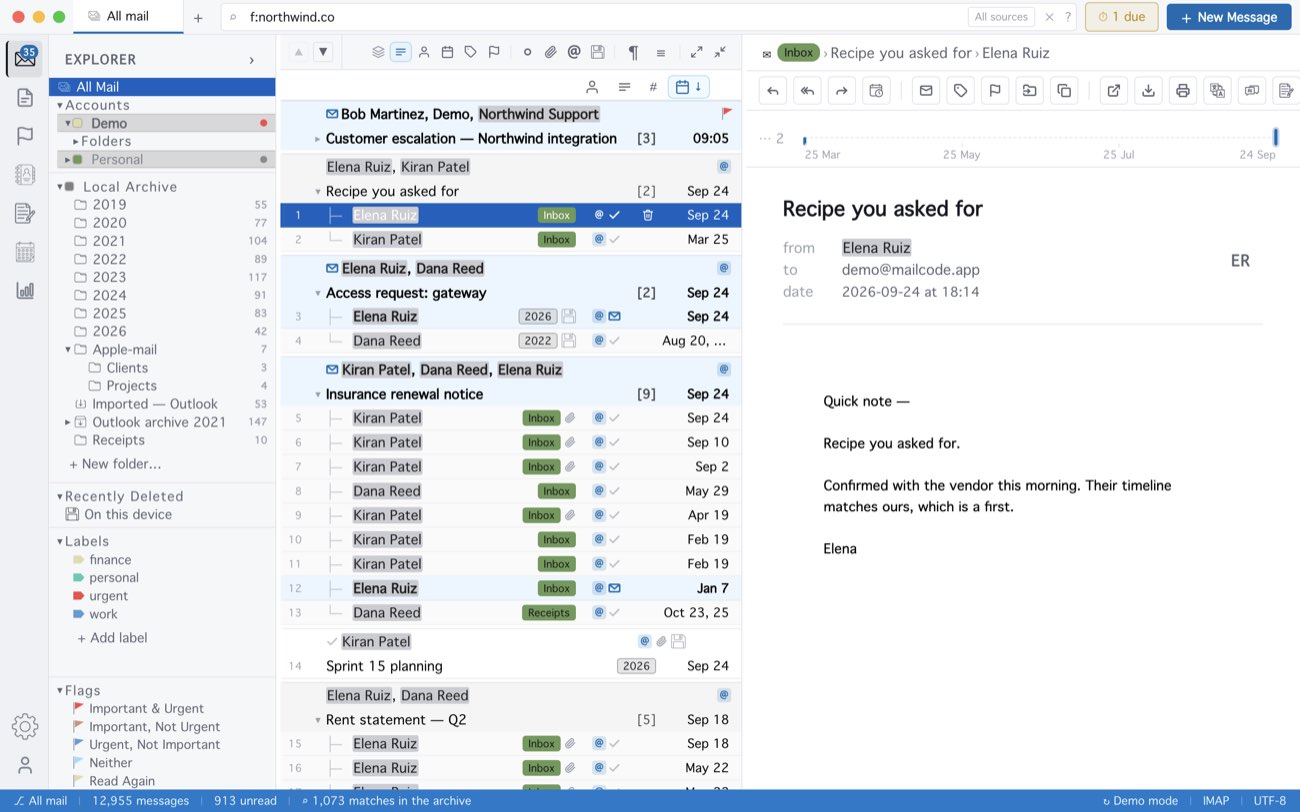Viewport: 1300px width, 812px height.
Task: Open the address book sidebar icon
Action: 25,175
